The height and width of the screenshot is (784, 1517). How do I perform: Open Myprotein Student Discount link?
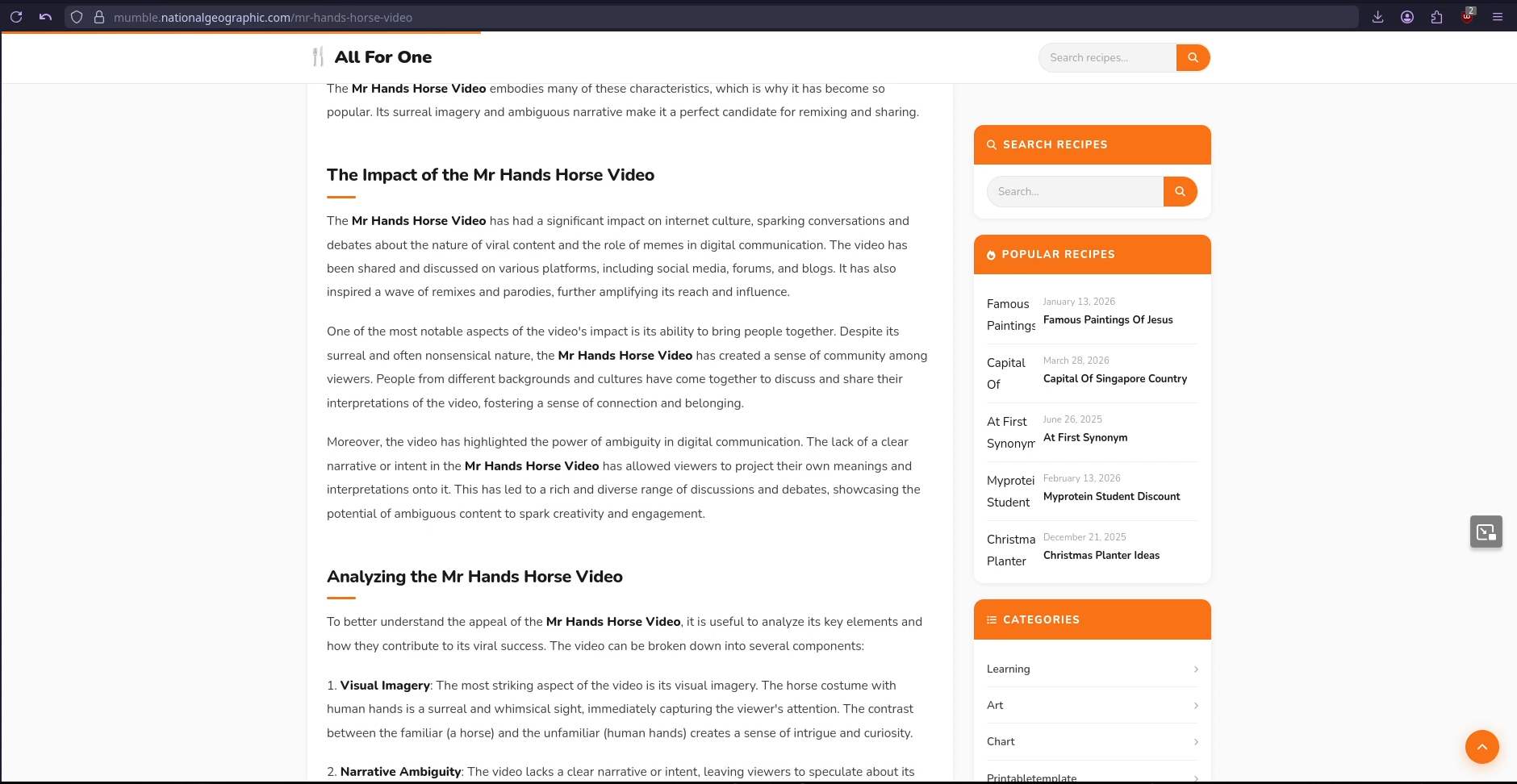[1111, 496]
